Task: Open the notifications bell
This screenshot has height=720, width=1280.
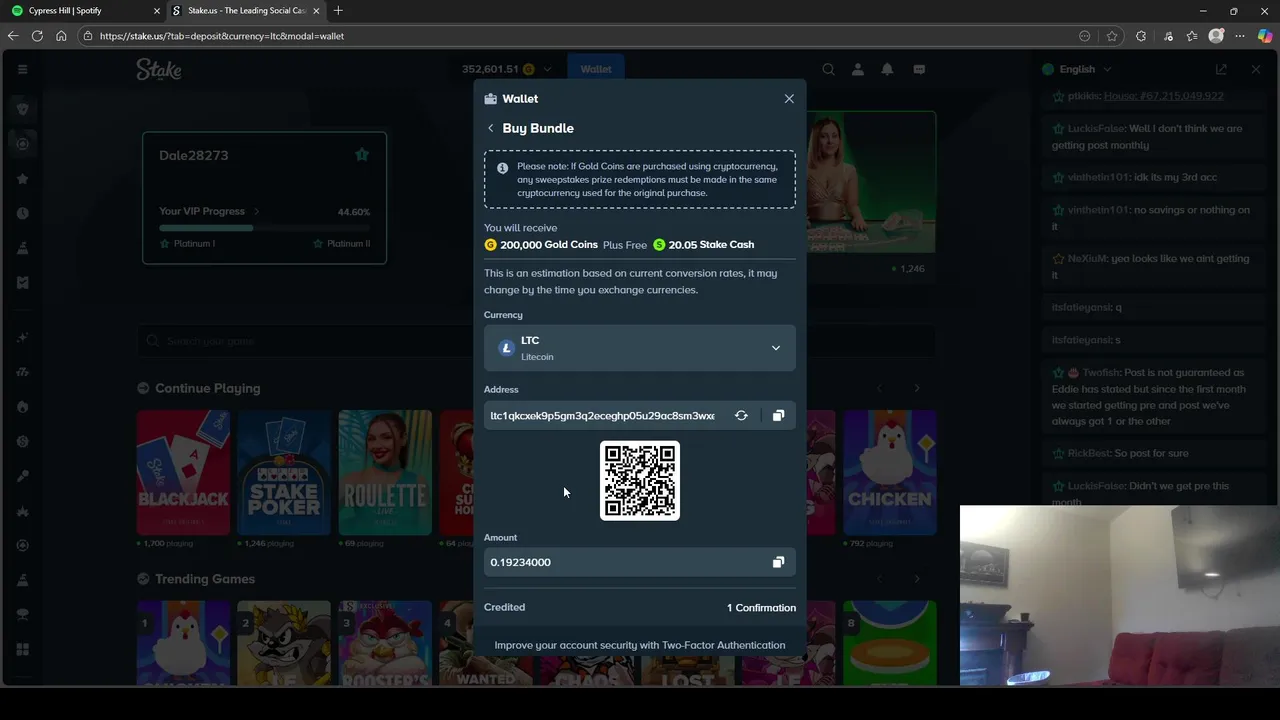Action: (887, 69)
